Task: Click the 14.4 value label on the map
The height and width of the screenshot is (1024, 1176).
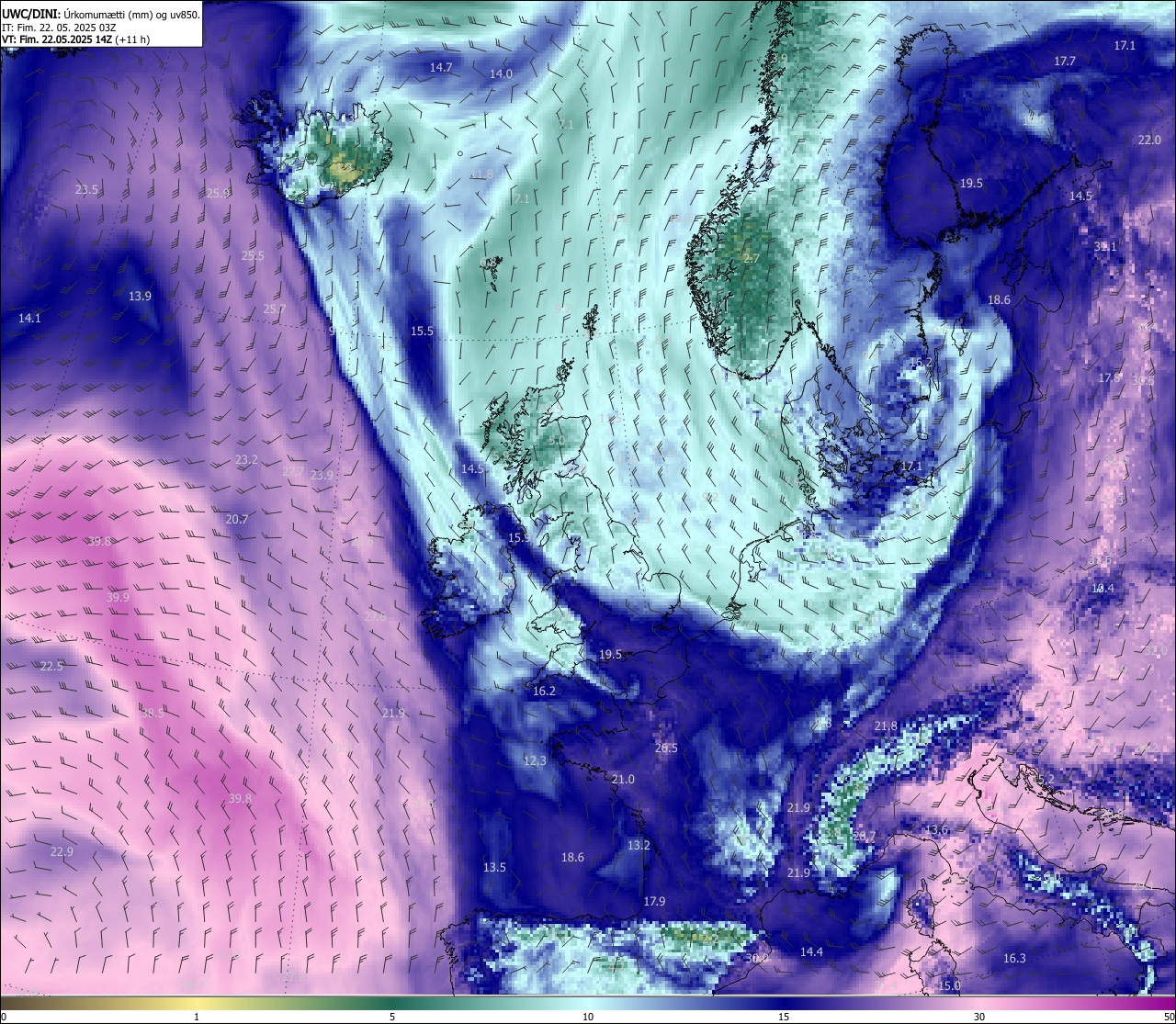Action: [811, 952]
